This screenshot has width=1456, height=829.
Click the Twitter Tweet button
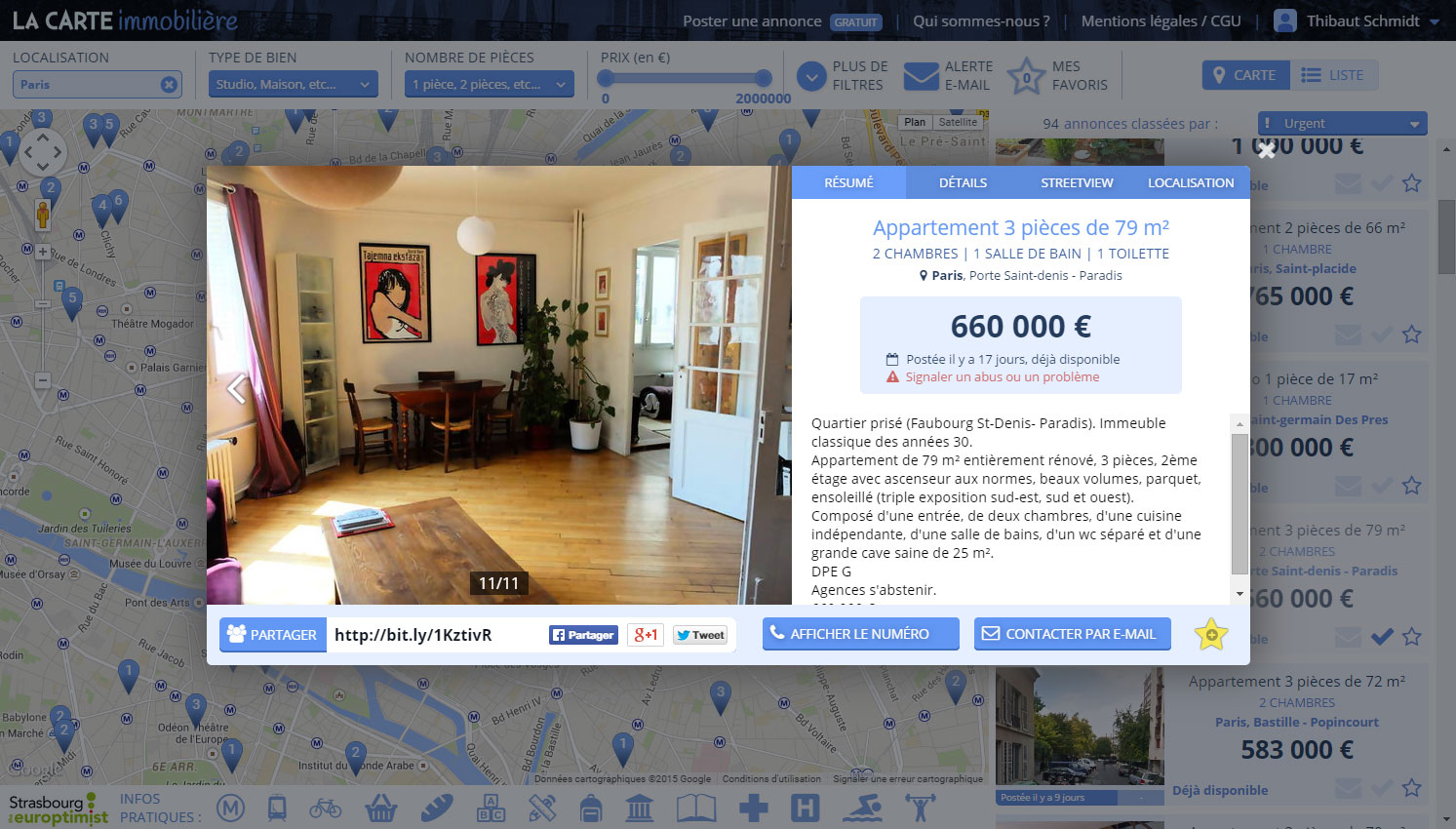pos(700,635)
